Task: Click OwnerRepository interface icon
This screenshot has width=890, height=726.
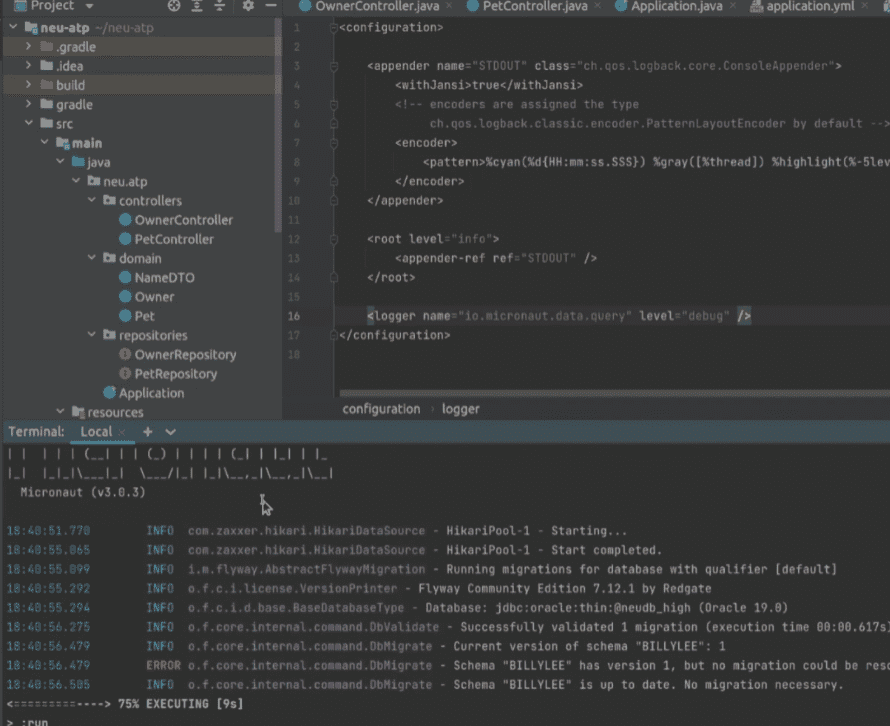Action: (125, 355)
